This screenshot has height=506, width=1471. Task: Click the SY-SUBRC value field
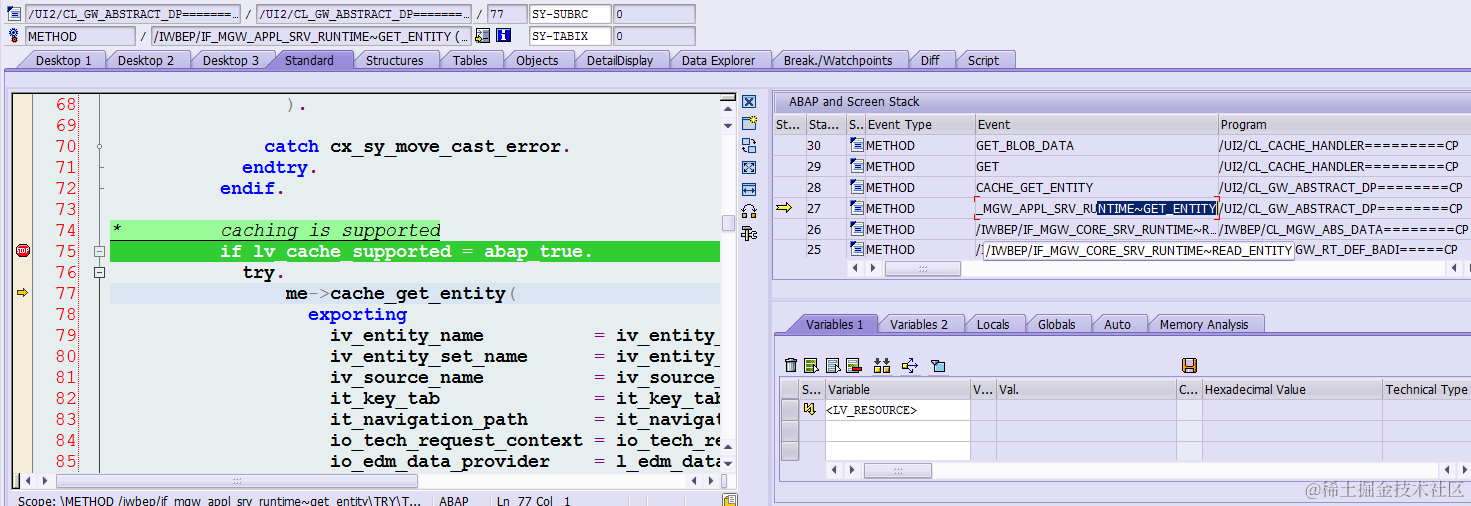tap(654, 14)
